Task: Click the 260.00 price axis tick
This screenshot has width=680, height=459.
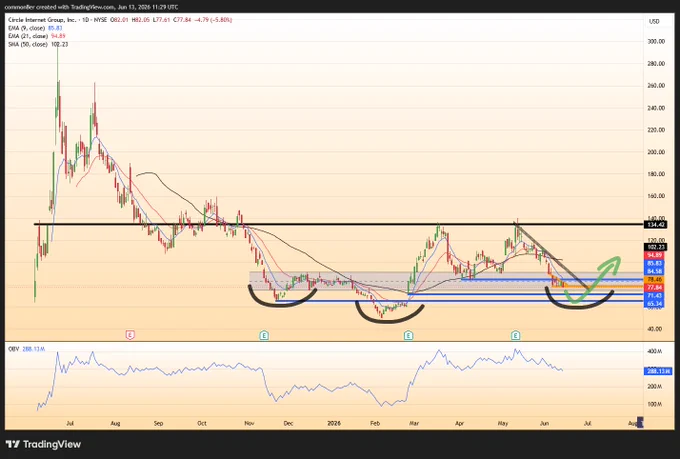Action: (x=656, y=86)
